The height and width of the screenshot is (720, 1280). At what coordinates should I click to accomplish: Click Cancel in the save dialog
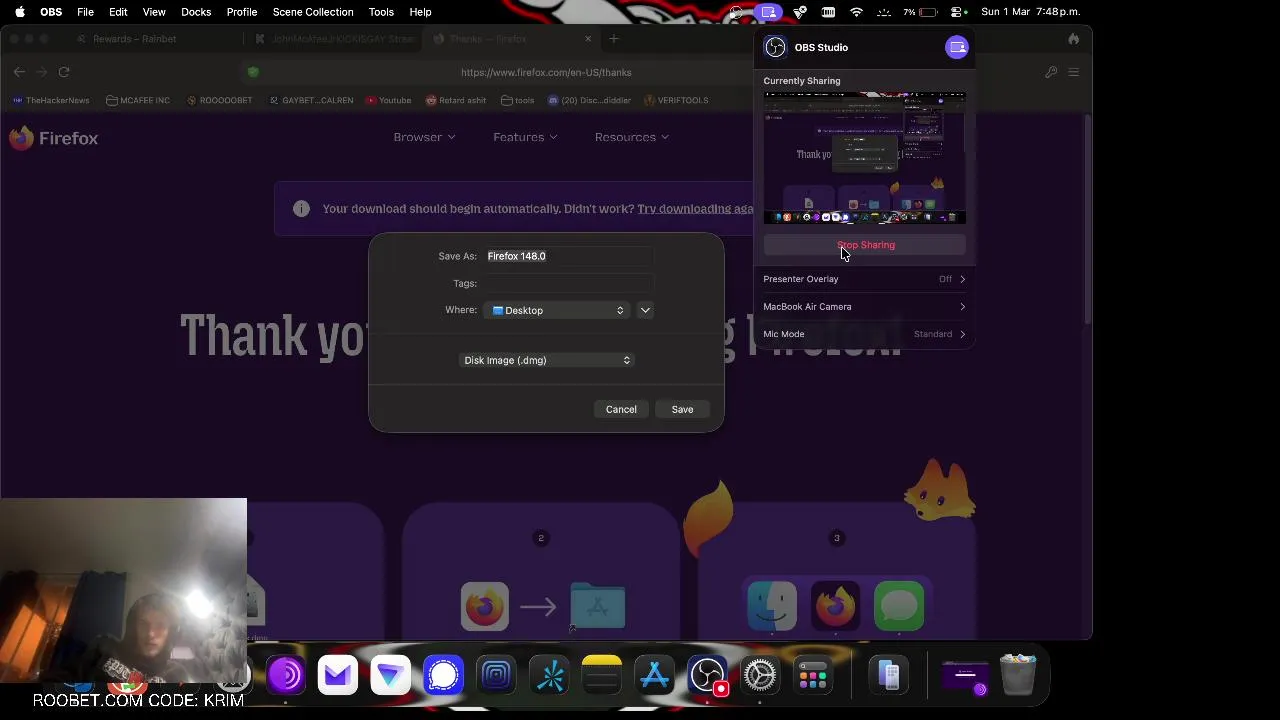pos(621,409)
